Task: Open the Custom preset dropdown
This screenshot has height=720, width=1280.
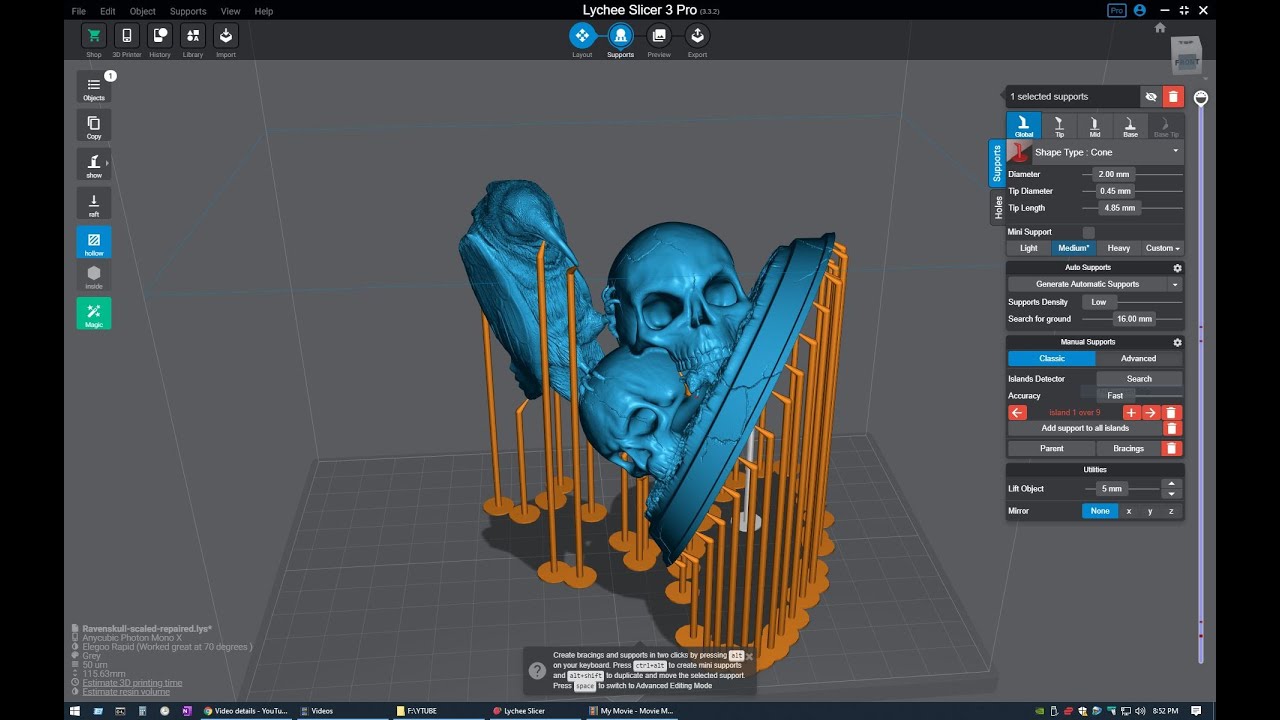Action: point(1162,248)
